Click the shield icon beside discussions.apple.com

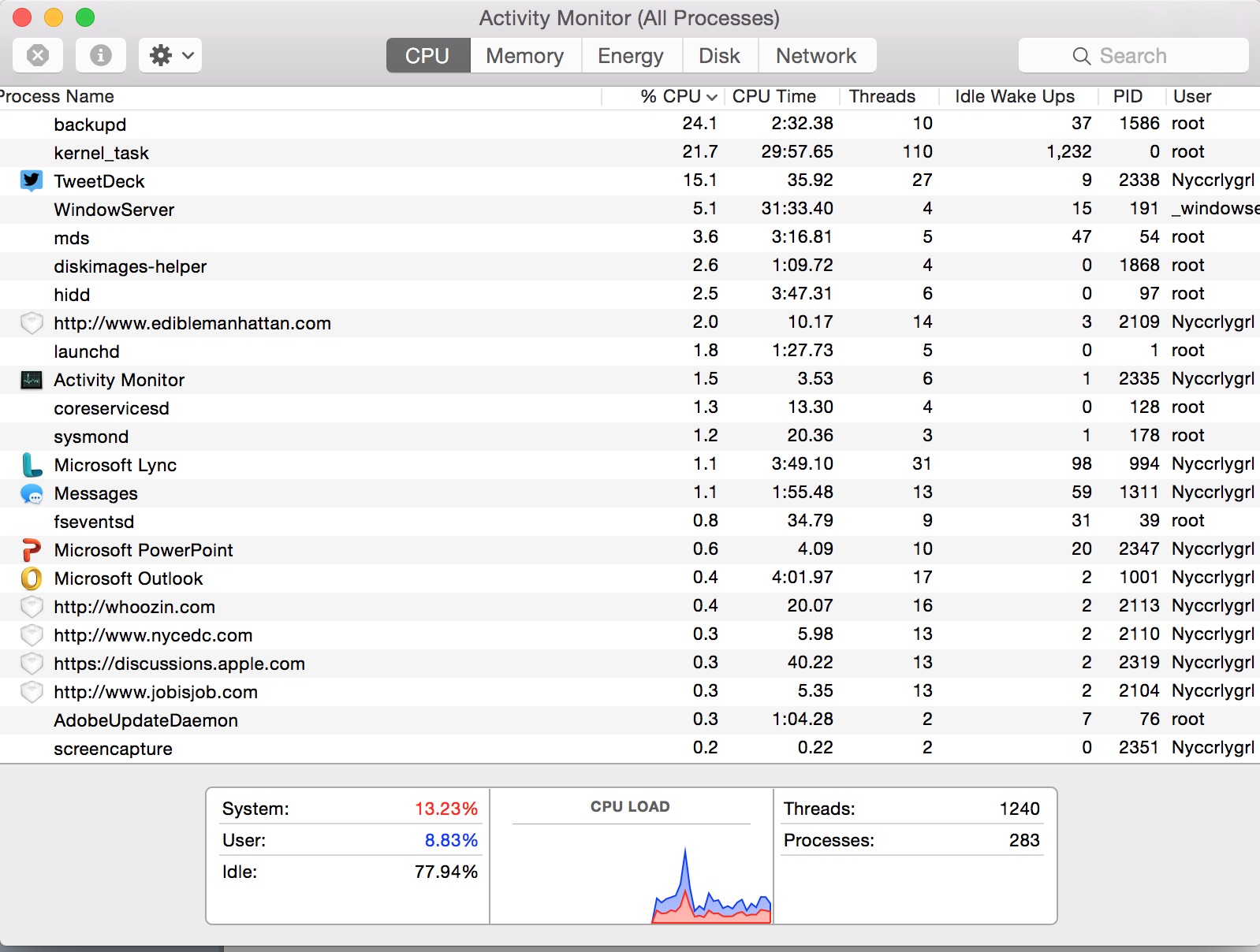pos(32,664)
